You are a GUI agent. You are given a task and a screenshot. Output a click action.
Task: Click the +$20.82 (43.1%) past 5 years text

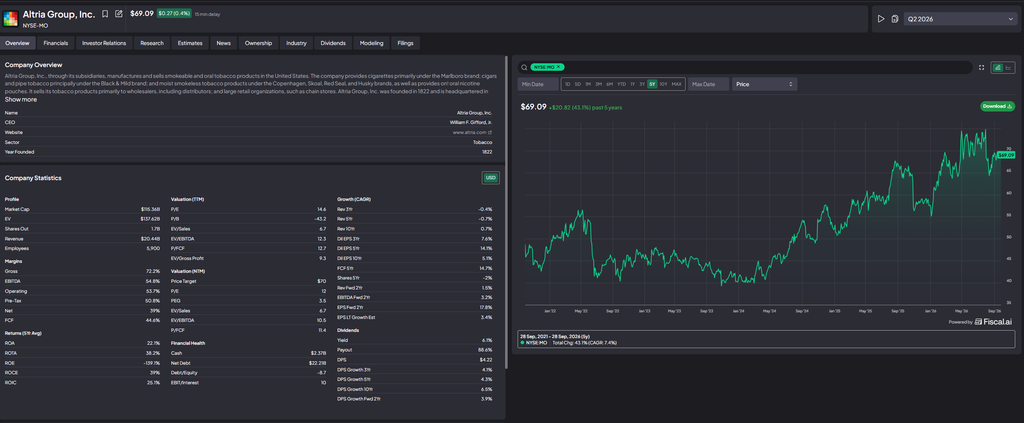point(585,107)
